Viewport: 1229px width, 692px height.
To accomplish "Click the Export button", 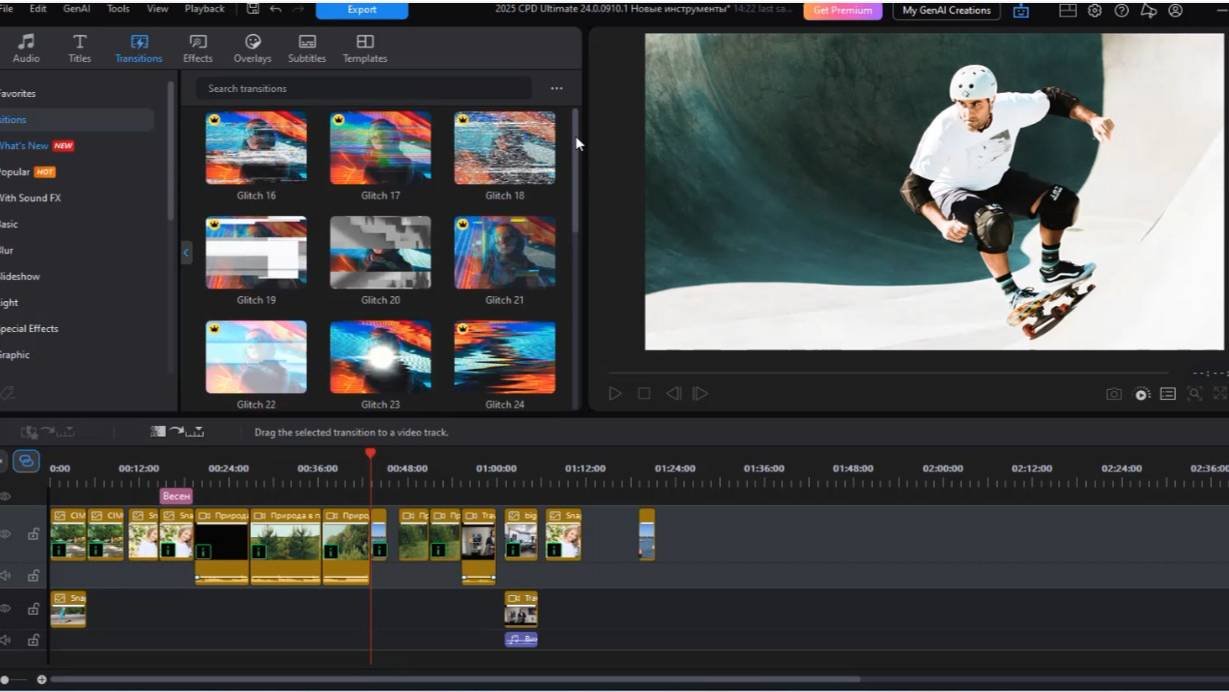I will [362, 10].
